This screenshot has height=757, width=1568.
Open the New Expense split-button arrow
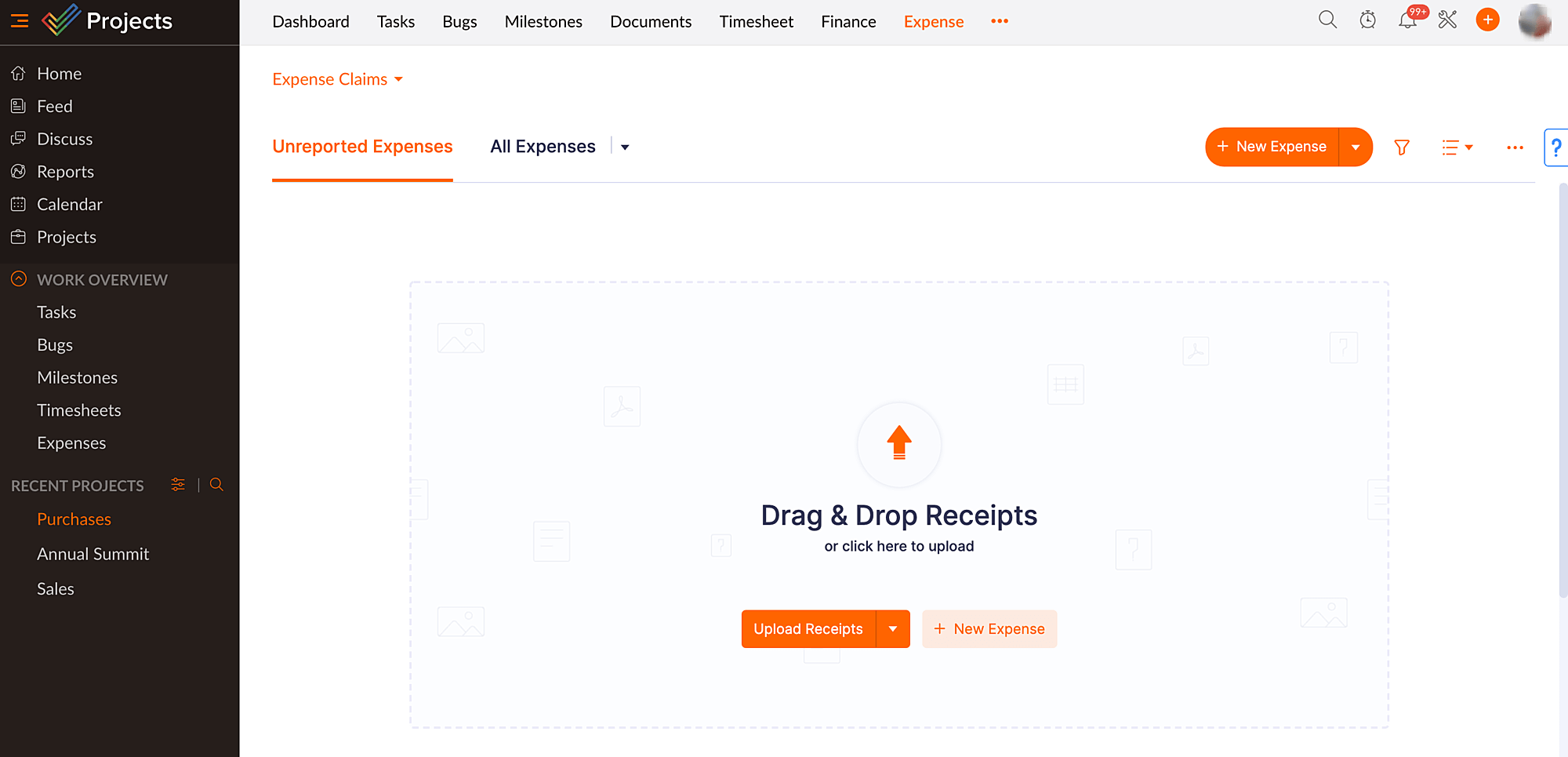[x=1356, y=147]
